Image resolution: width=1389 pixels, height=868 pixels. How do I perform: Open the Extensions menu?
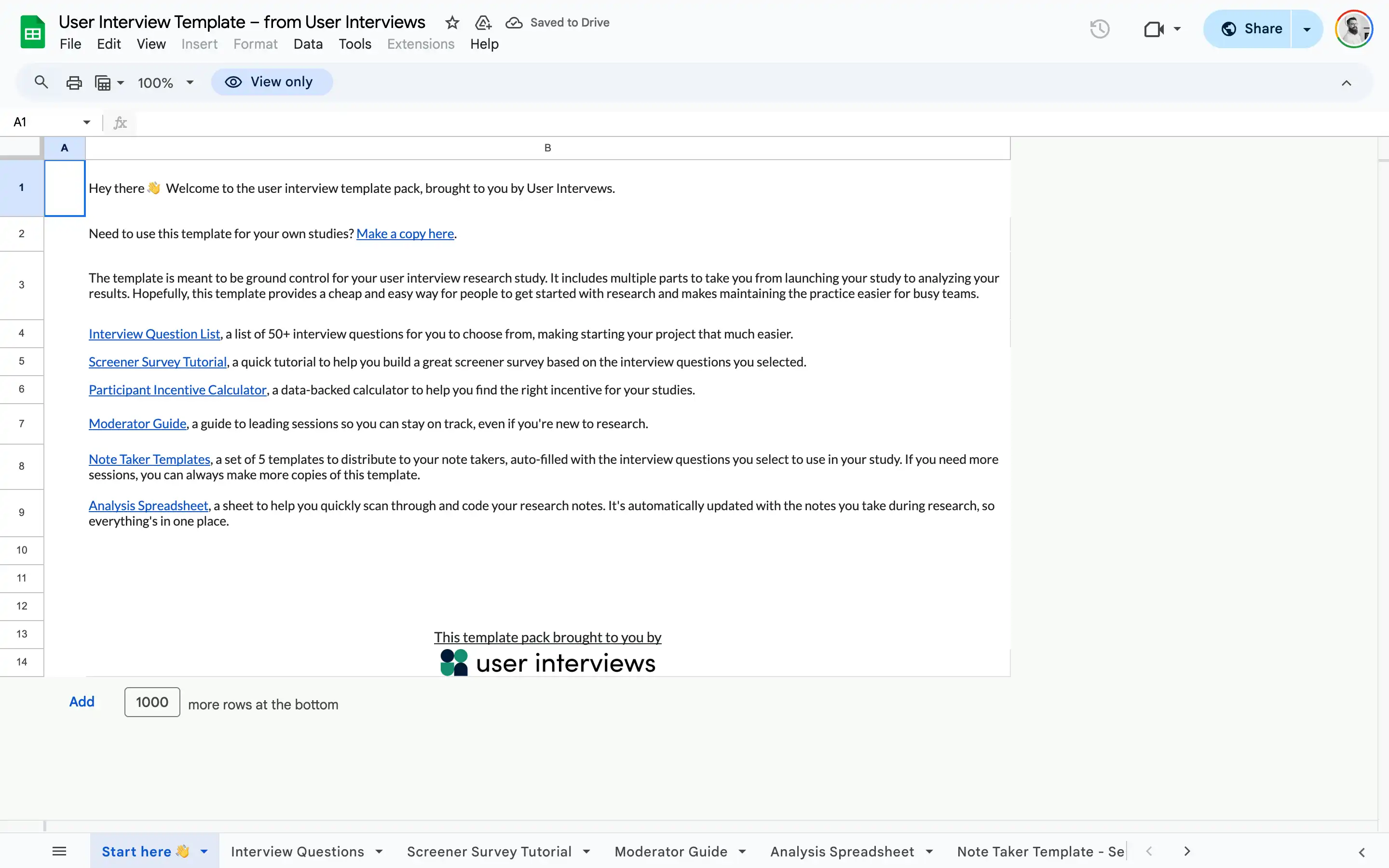point(420,43)
